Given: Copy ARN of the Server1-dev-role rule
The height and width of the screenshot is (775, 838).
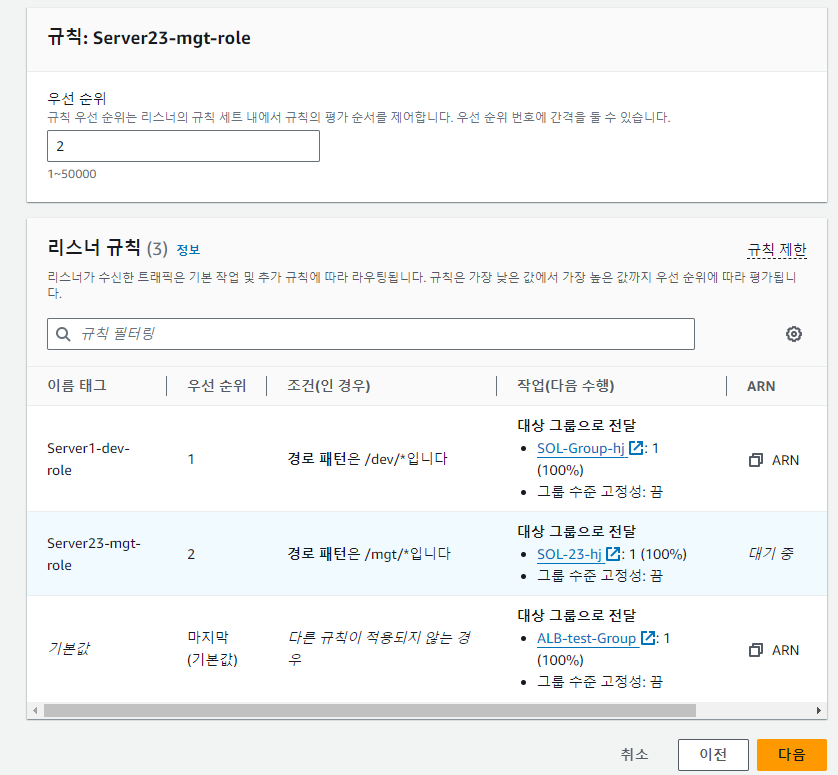Looking at the screenshot, I should pyautogui.click(x=774, y=460).
